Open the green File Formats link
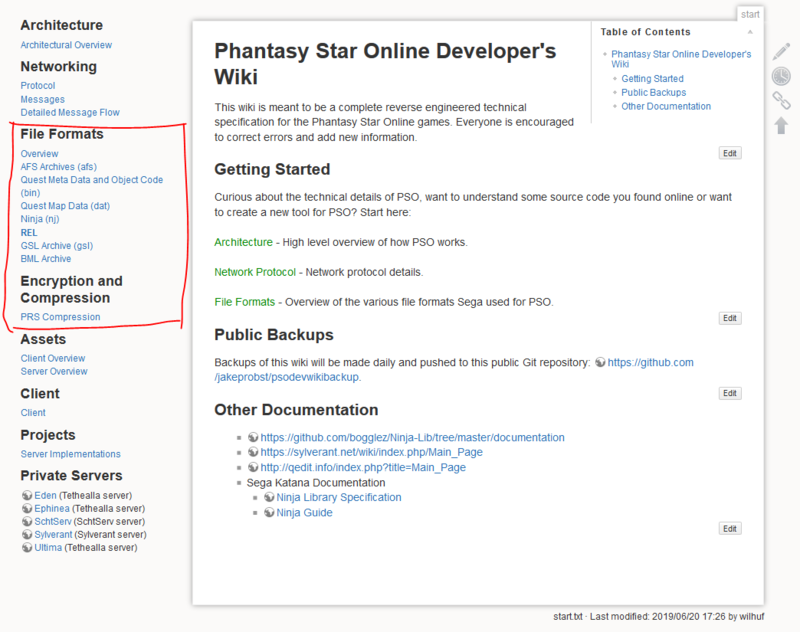800x632 pixels. 244,302
